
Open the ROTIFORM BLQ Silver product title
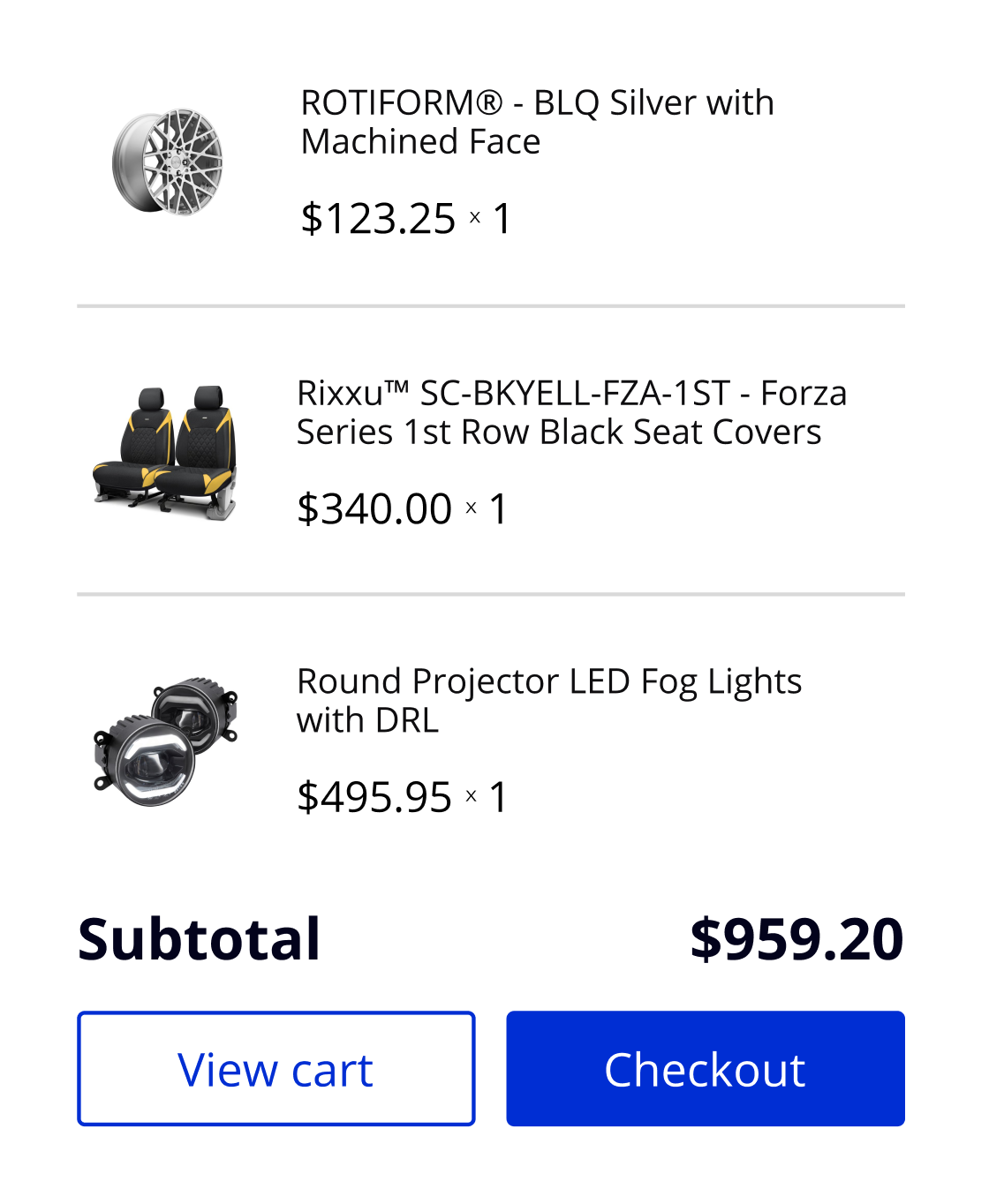coord(537,122)
